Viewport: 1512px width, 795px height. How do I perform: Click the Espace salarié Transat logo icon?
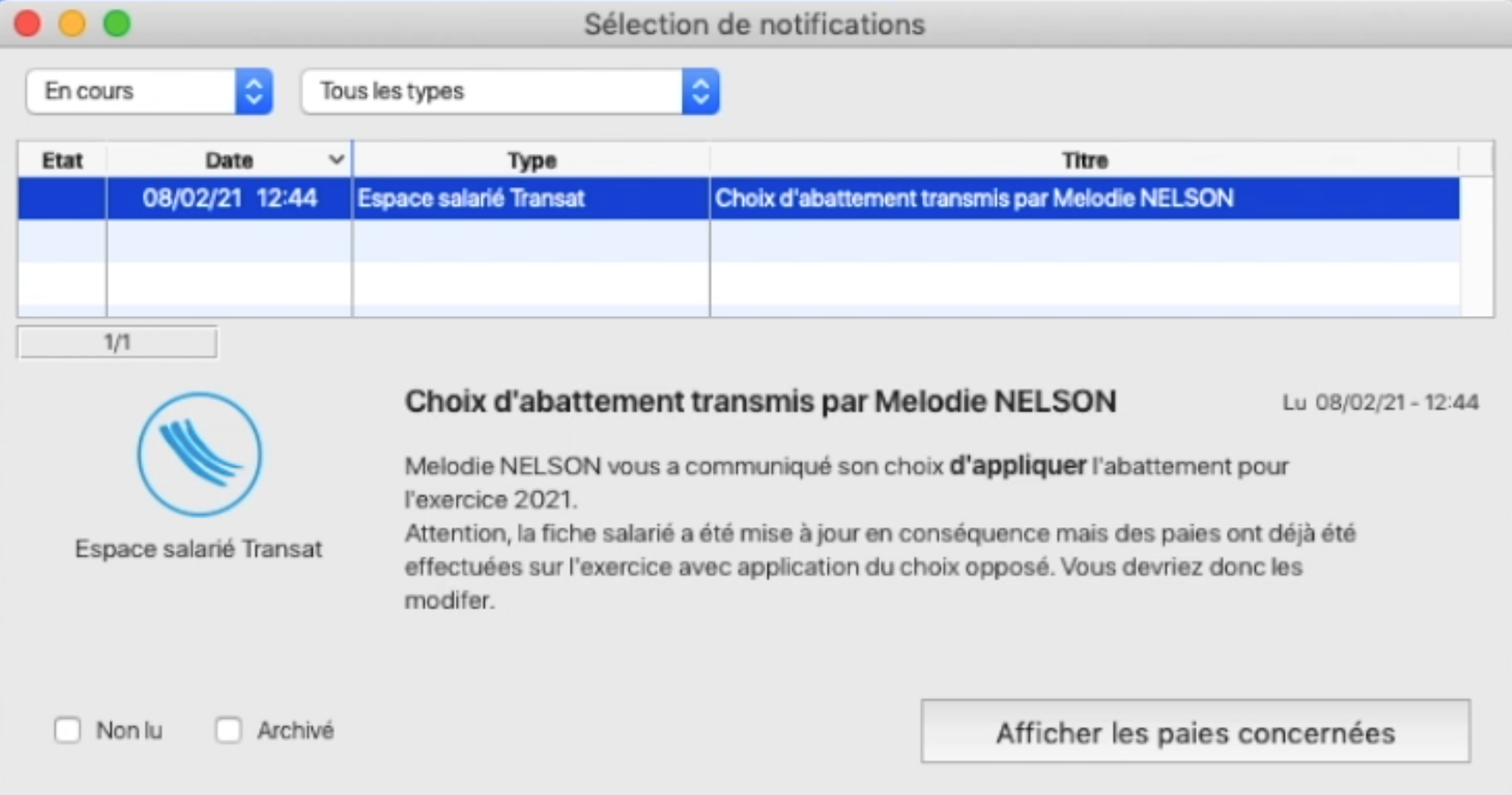tap(200, 454)
